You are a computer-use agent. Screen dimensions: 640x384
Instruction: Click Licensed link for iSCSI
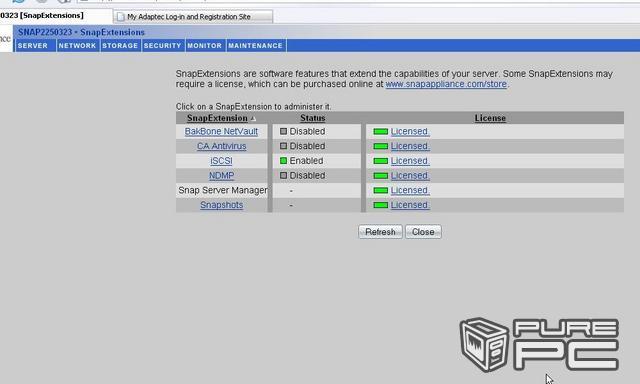coord(410,161)
